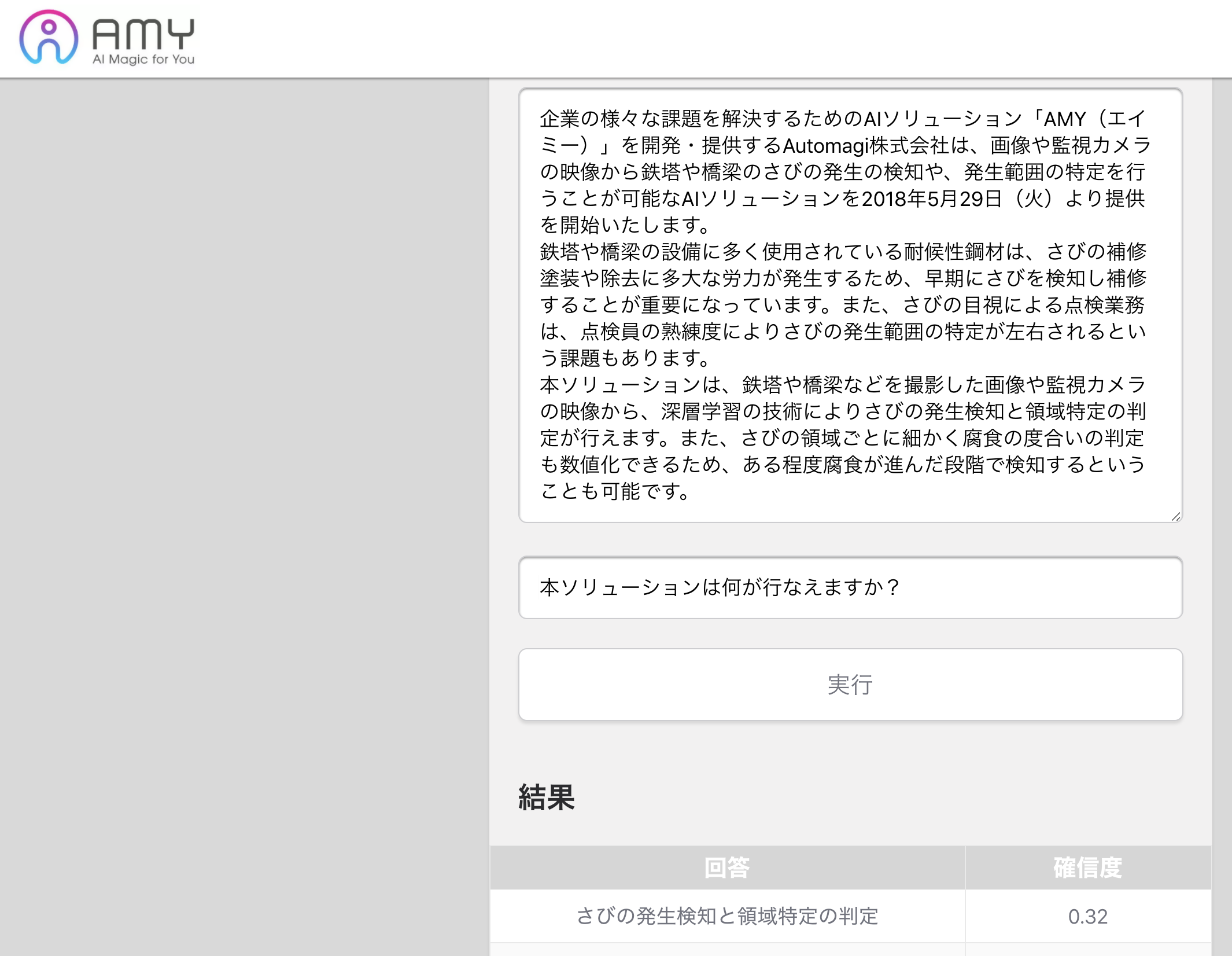
Task: Click the phrase '深層学習の技術' in the passage
Action: [731, 411]
